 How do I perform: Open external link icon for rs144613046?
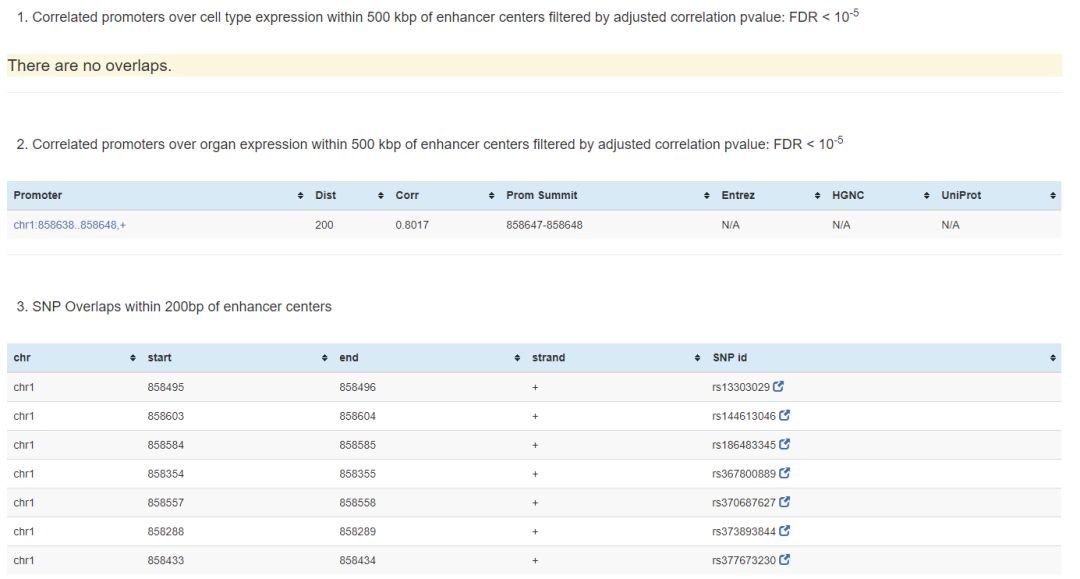[x=785, y=416]
